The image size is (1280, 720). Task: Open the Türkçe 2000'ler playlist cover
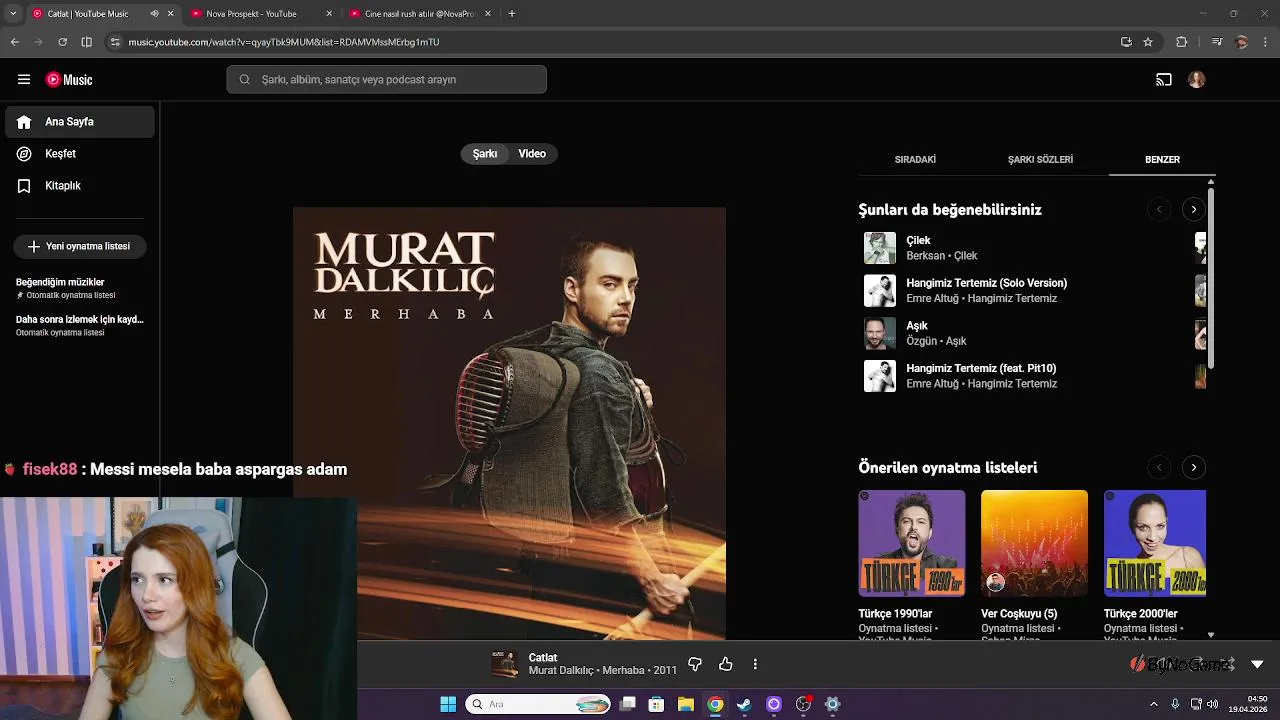[1155, 543]
